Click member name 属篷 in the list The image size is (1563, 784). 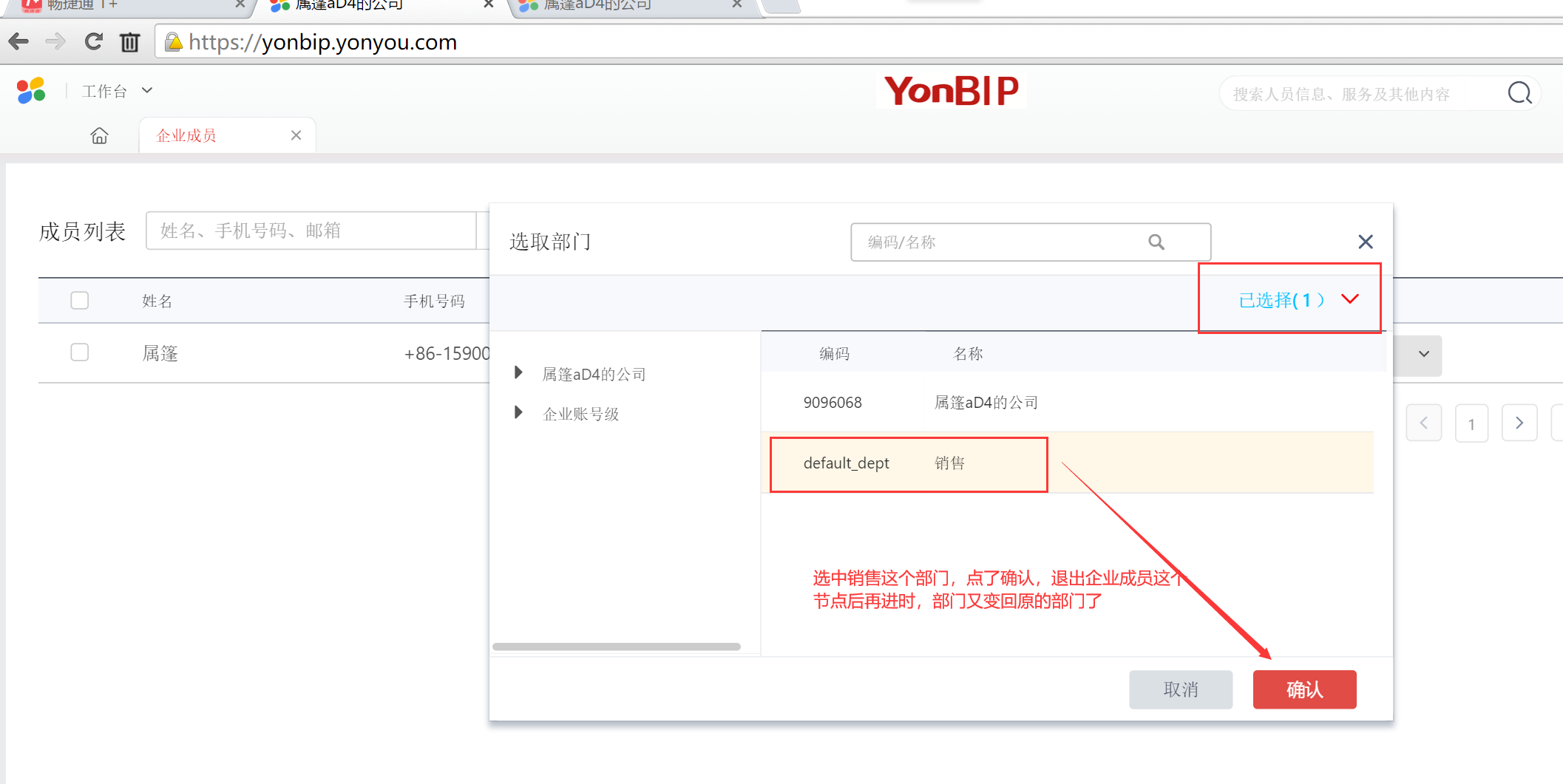pyautogui.click(x=160, y=353)
